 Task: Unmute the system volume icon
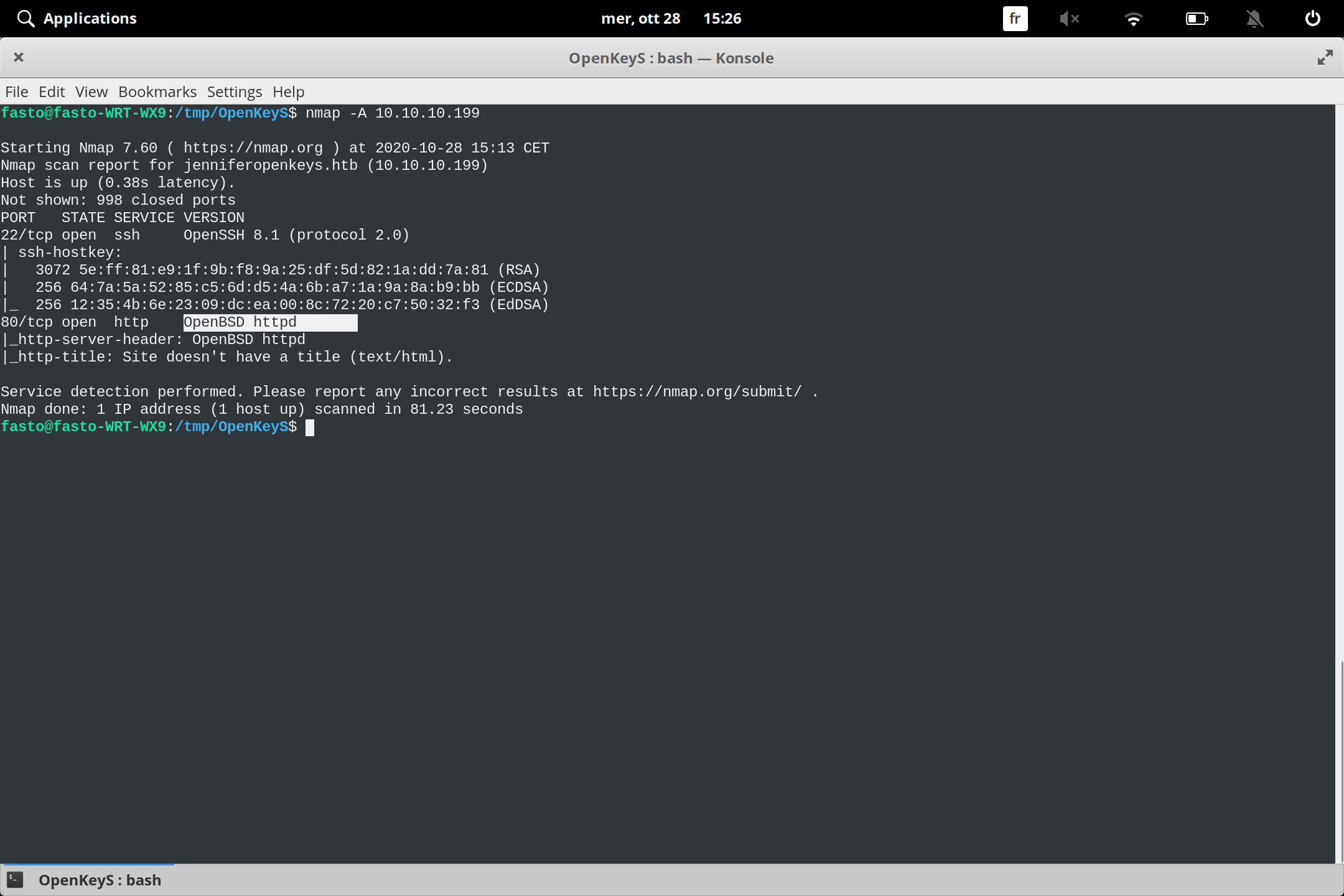point(1070,19)
